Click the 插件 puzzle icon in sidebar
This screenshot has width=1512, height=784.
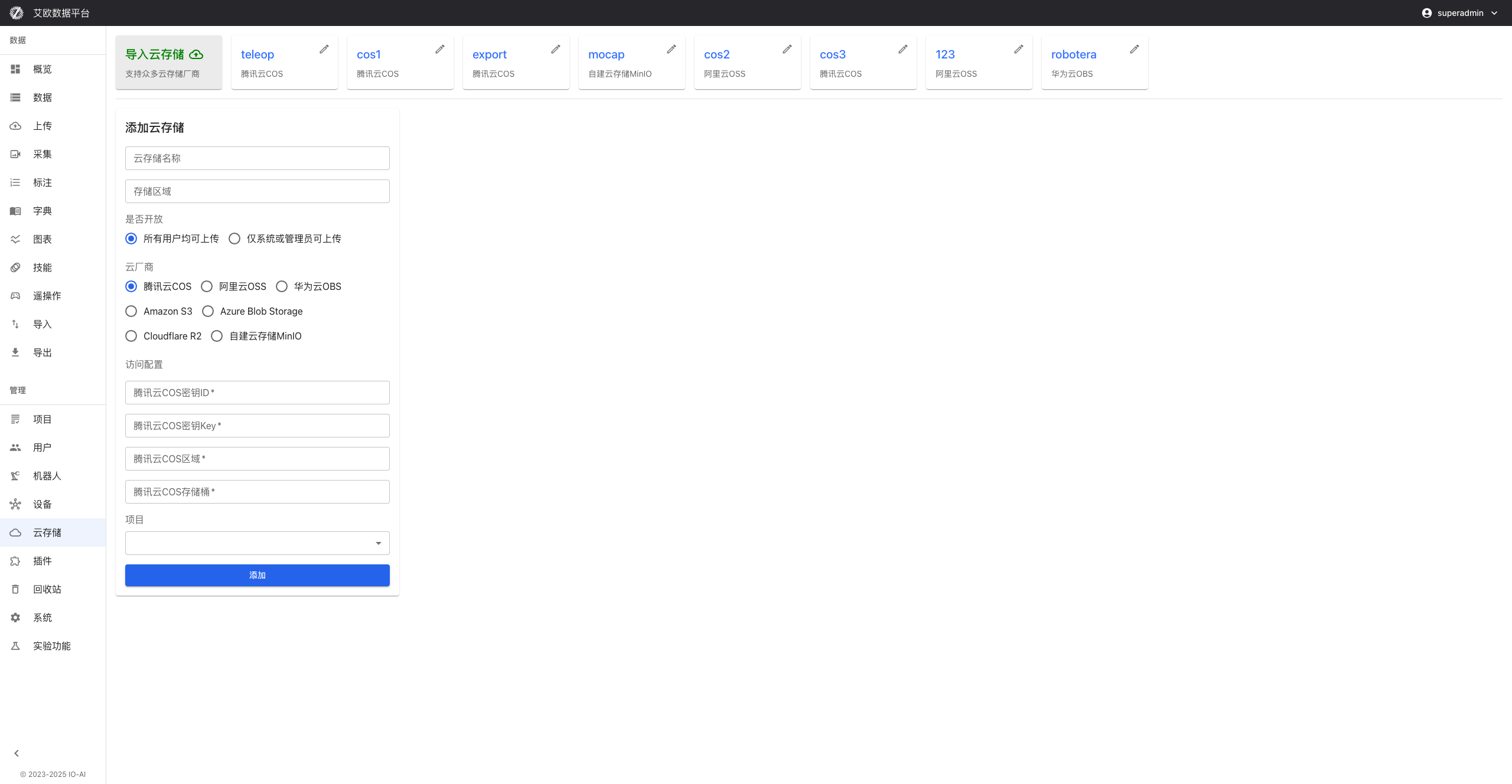coord(15,561)
